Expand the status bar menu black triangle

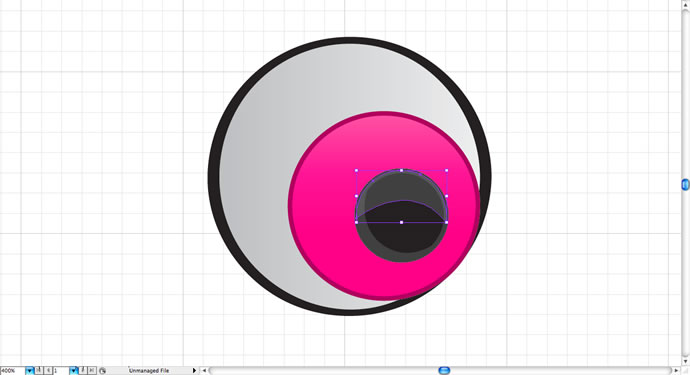(194, 371)
